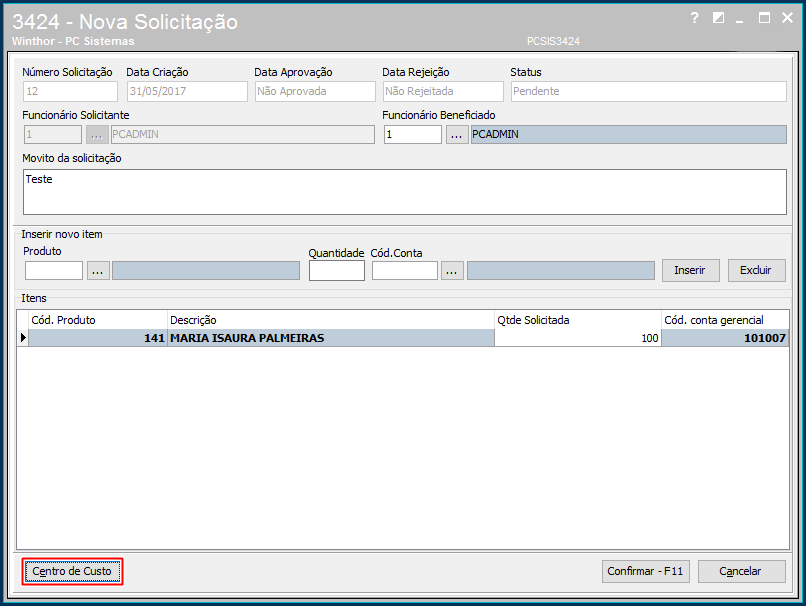The image size is (806, 606).
Task: Click Funcionário Beneficiado name field PCADMIN
Action: [629, 134]
